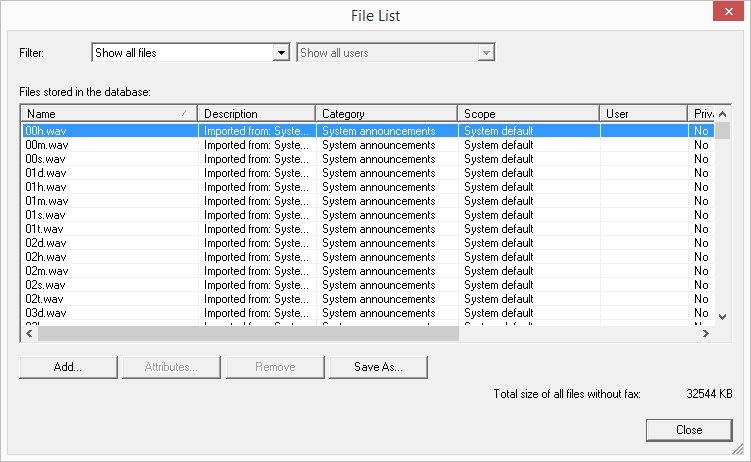Click the Scope column header
Image resolution: width=751 pixels, height=462 pixels.
527,114
